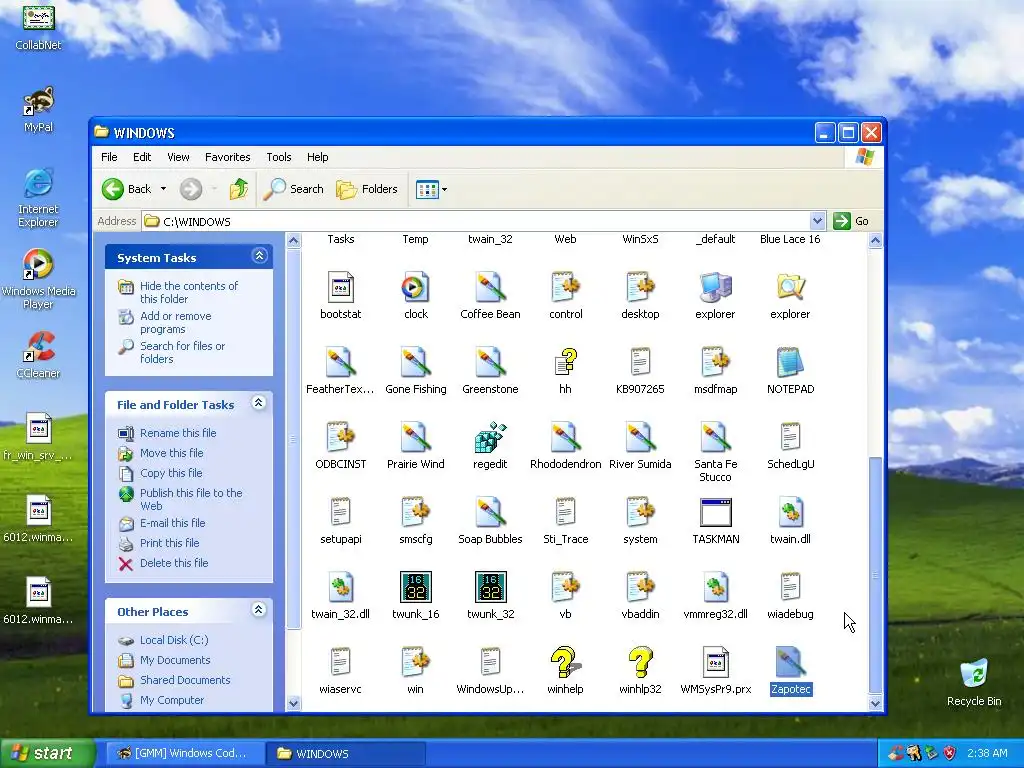Image resolution: width=1024 pixels, height=768 pixels.
Task: Select the Rhododendron bitmap icon
Action: [x=566, y=438]
